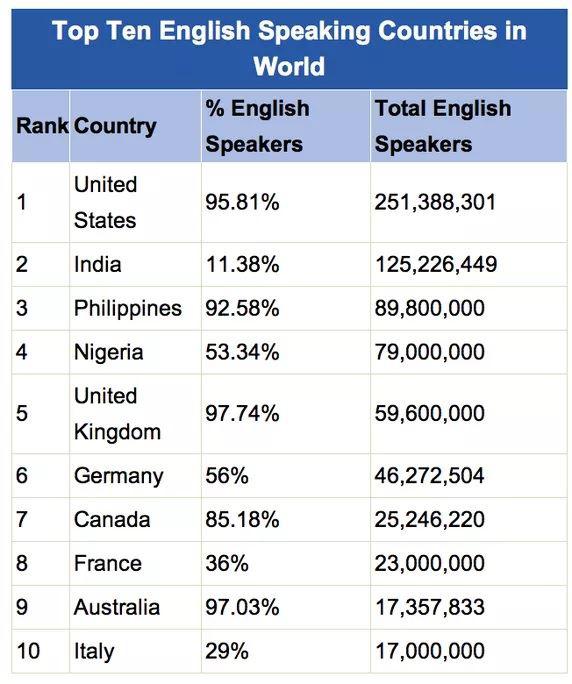Select the Rank column header
Image resolution: width=572 pixels, height=684 pixels.
coord(42,127)
